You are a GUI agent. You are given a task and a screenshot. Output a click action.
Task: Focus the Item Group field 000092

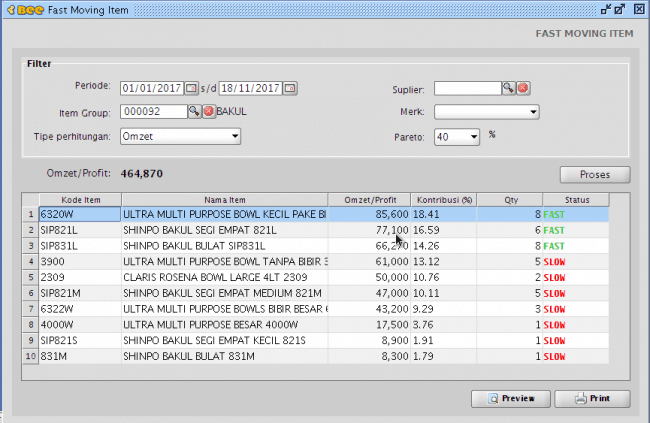click(154, 112)
